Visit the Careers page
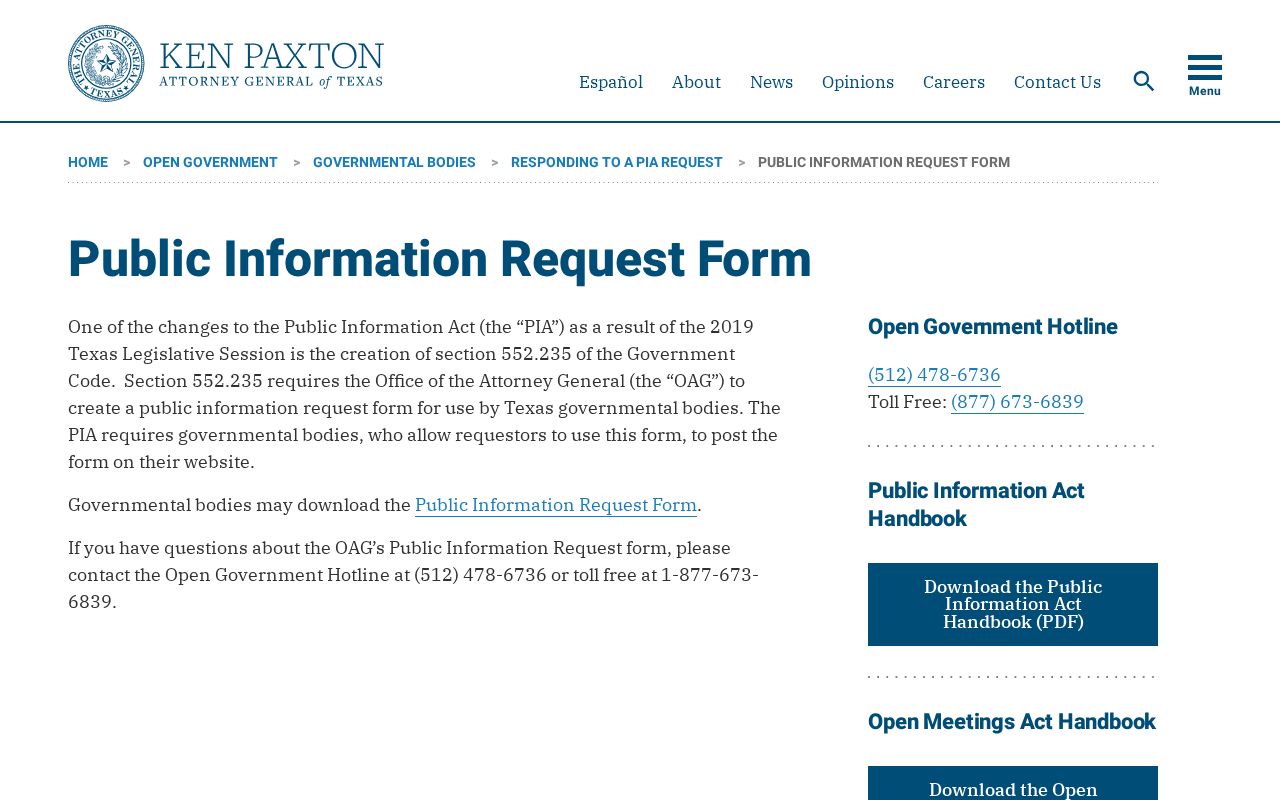 pyautogui.click(x=954, y=82)
